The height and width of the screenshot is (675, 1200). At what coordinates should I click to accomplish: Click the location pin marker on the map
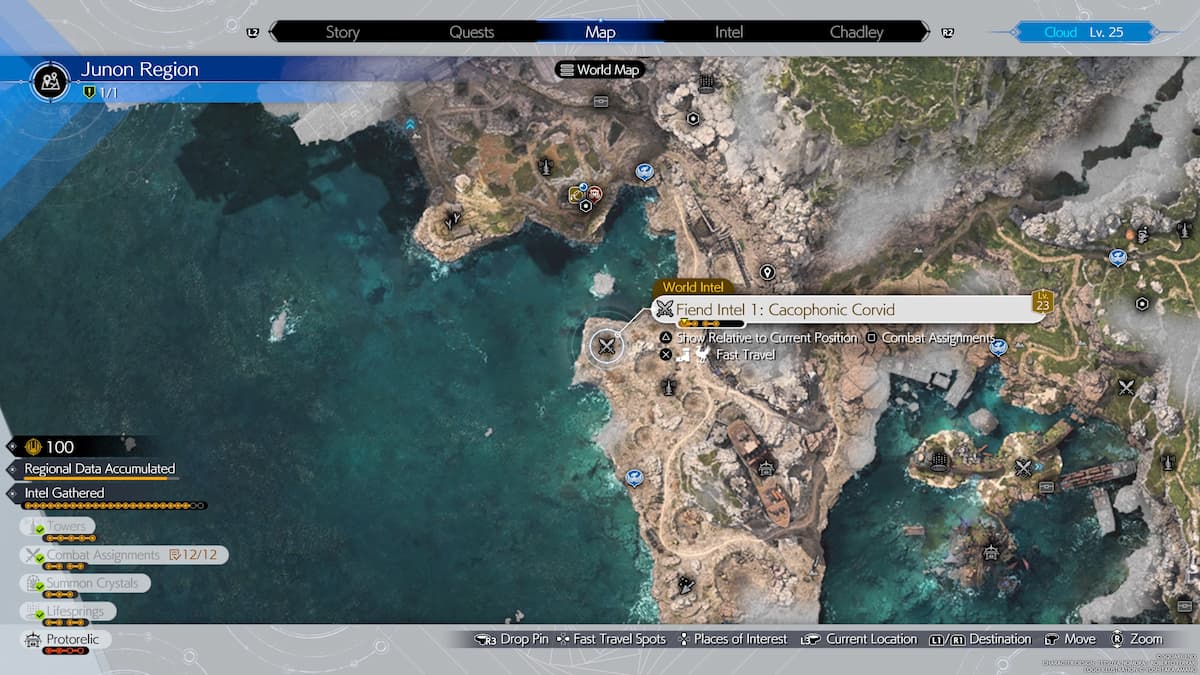pos(767,272)
